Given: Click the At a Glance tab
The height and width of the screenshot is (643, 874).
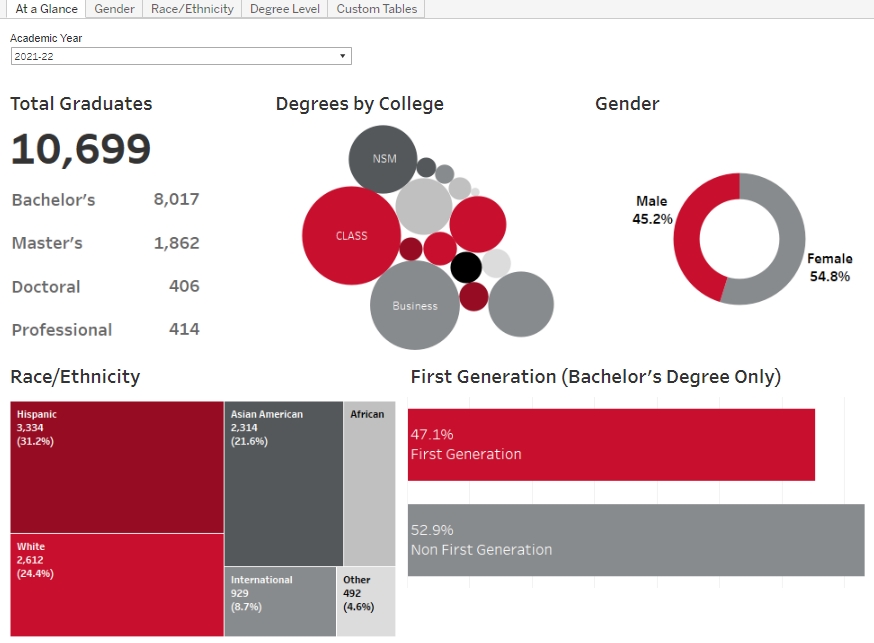Looking at the screenshot, I should (x=46, y=9).
